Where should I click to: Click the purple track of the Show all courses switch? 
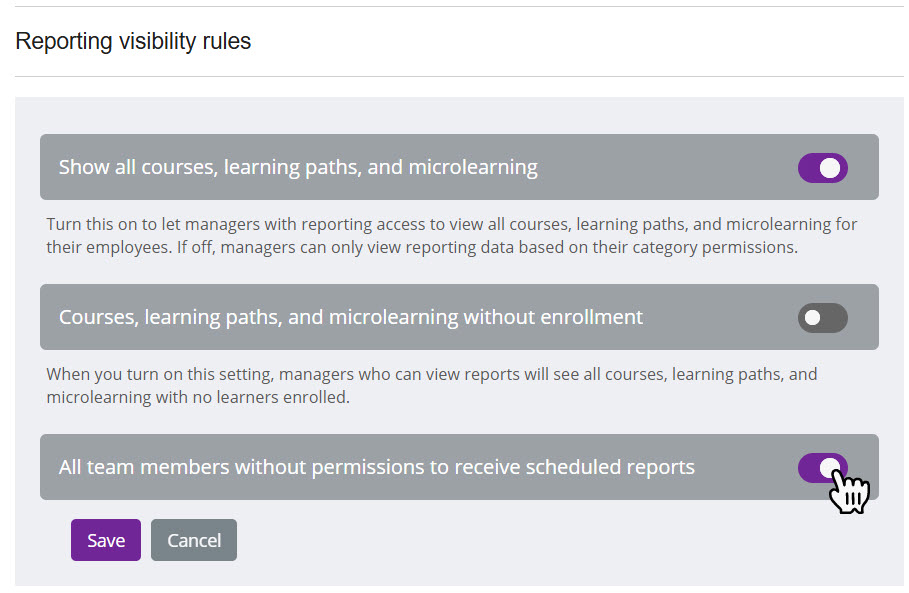(x=808, y=168)
